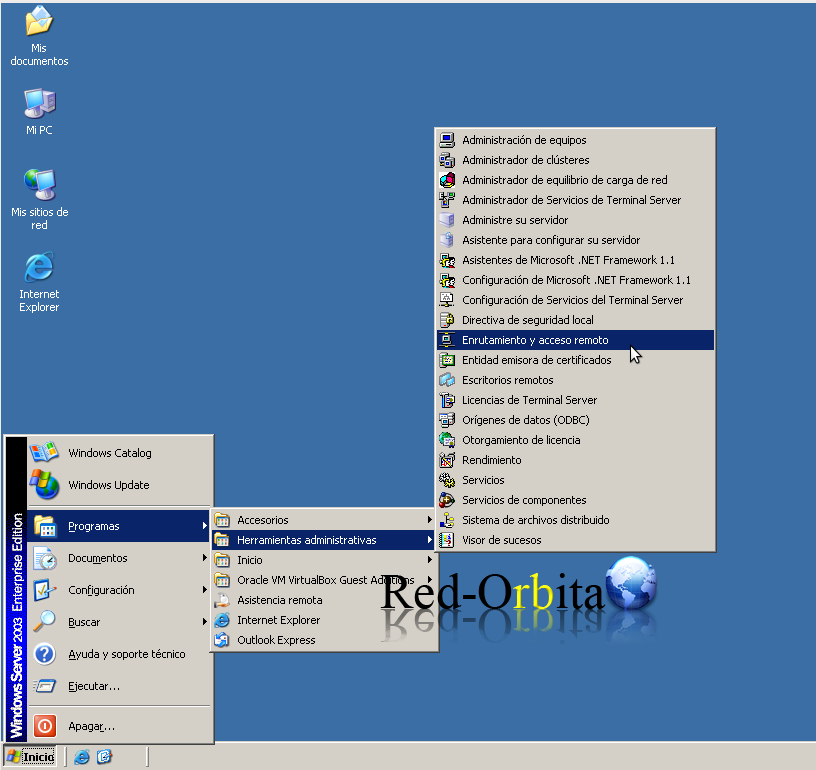816x770 pixels.
Task: Open Ejecutar... dialog entry
Action: coord(120,686)
